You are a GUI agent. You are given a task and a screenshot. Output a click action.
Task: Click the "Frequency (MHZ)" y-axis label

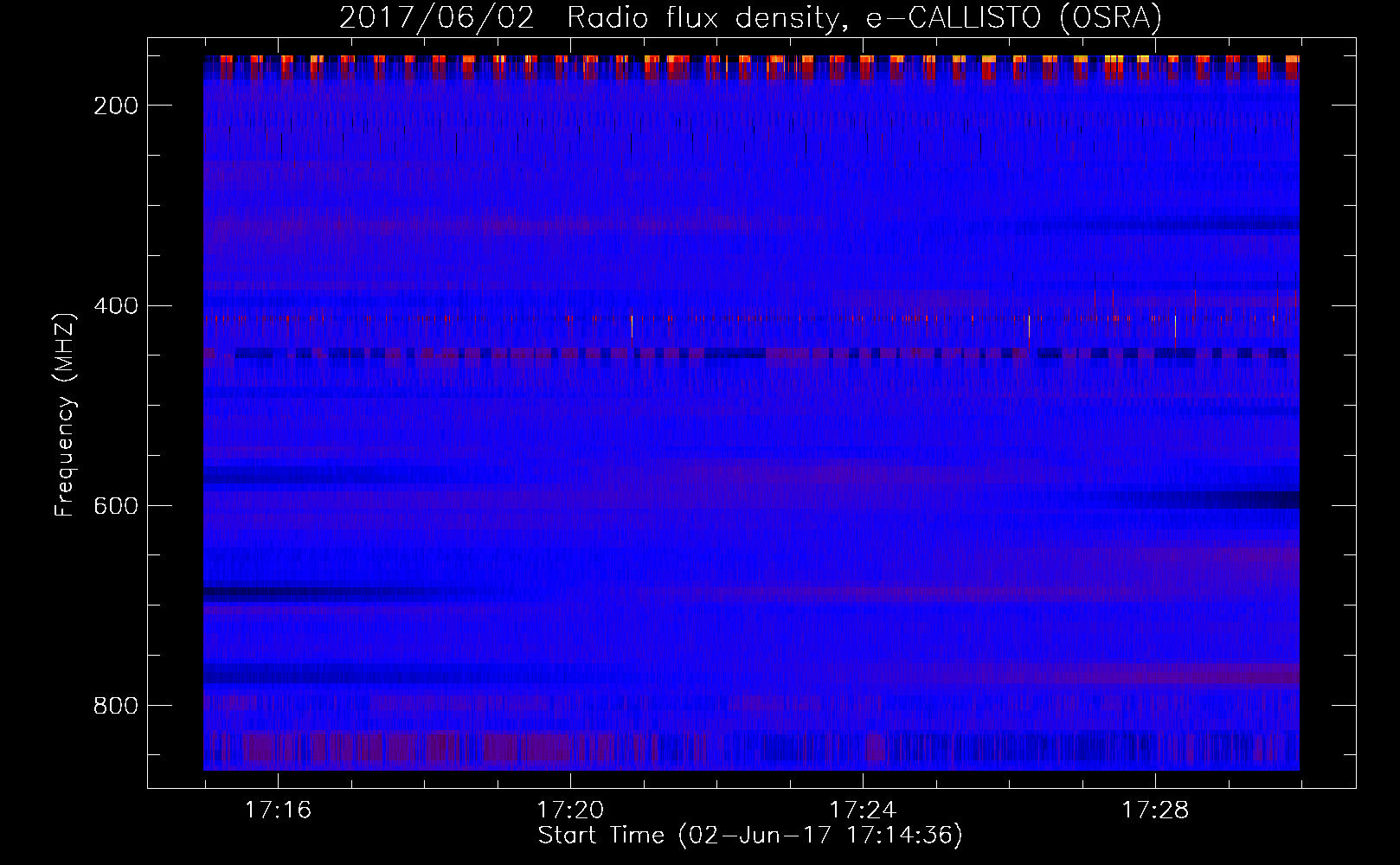point(65,414)
